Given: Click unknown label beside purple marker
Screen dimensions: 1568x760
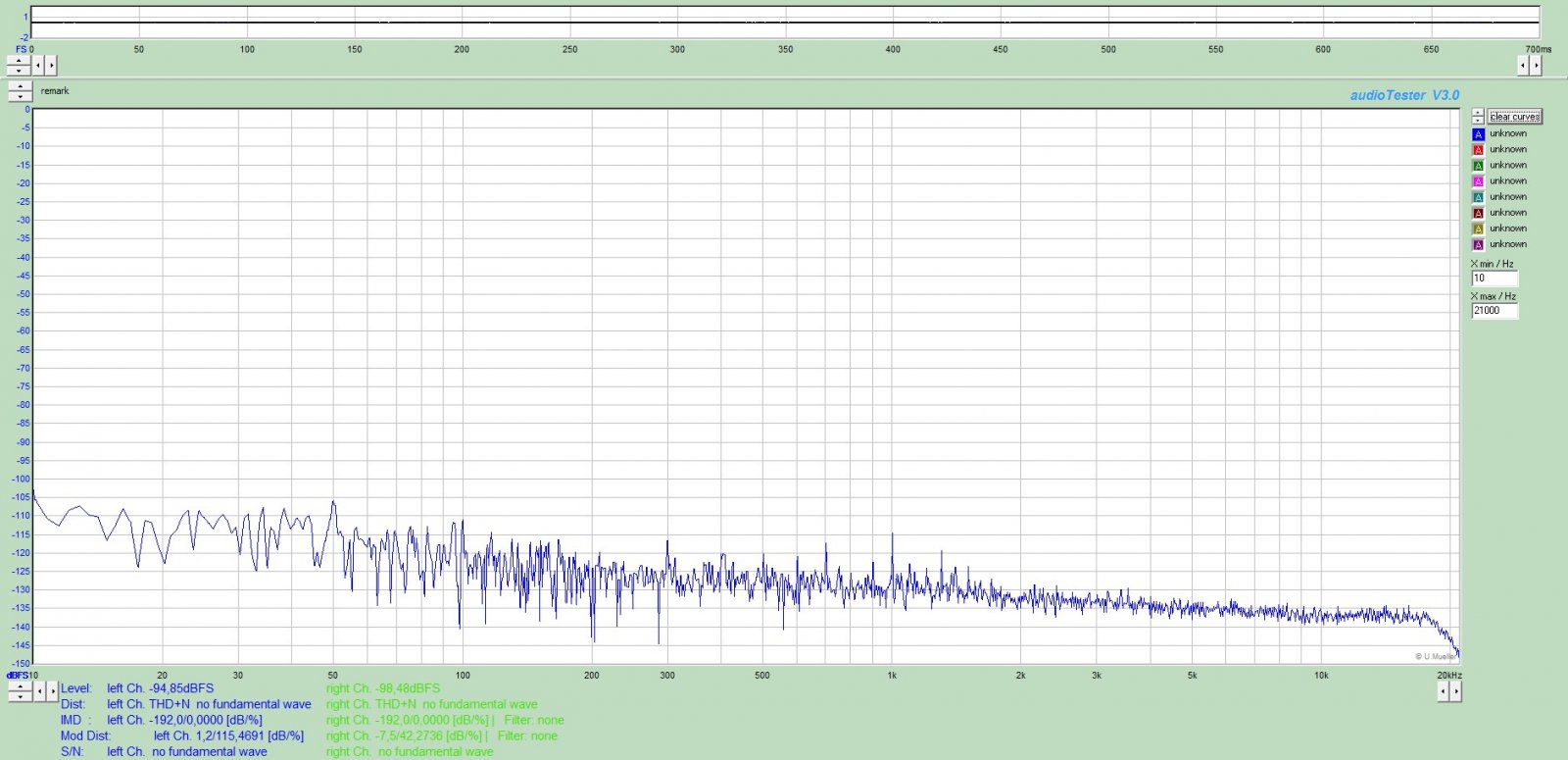Looking at the screenshot, I should coord(1508,244).
